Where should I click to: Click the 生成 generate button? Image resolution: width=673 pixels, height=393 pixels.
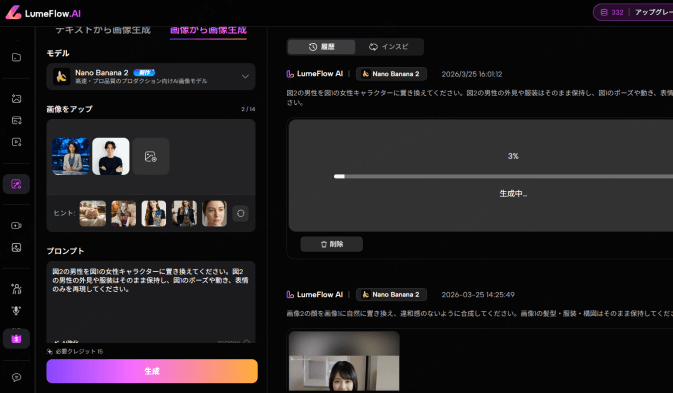[x=152, y=371]
